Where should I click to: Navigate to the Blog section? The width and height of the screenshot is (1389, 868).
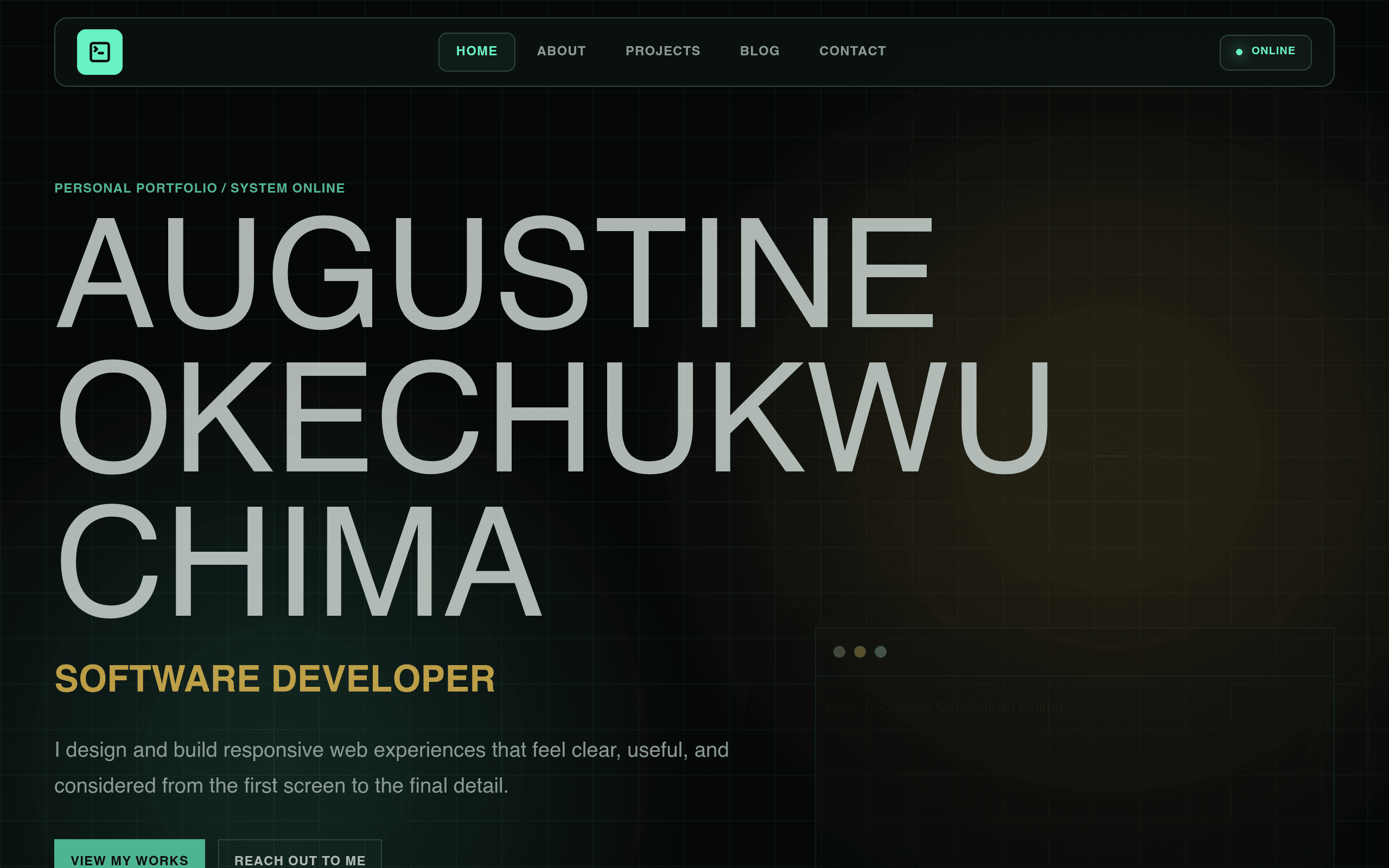[x=760, y=51]
